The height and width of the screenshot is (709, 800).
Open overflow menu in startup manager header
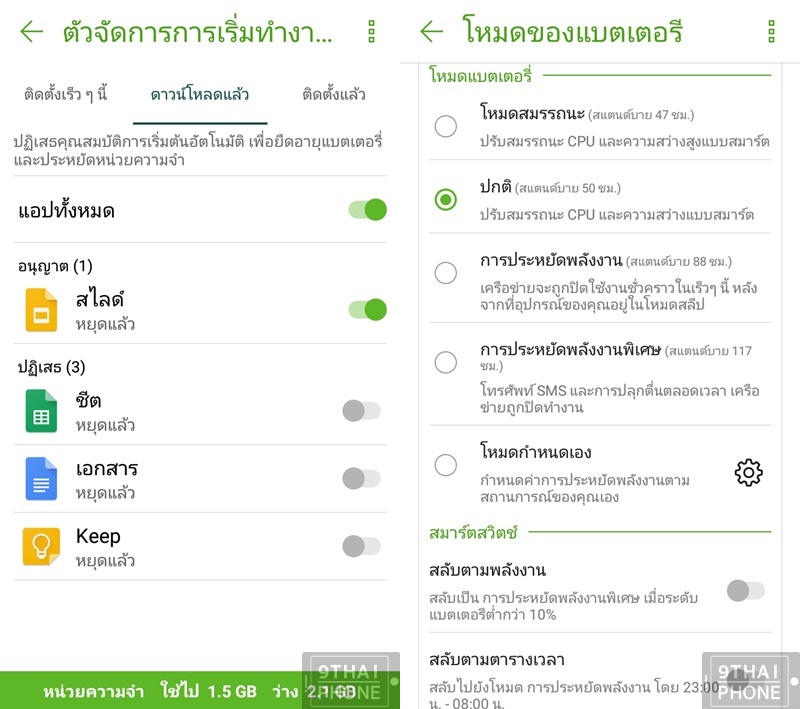point(371,32)
